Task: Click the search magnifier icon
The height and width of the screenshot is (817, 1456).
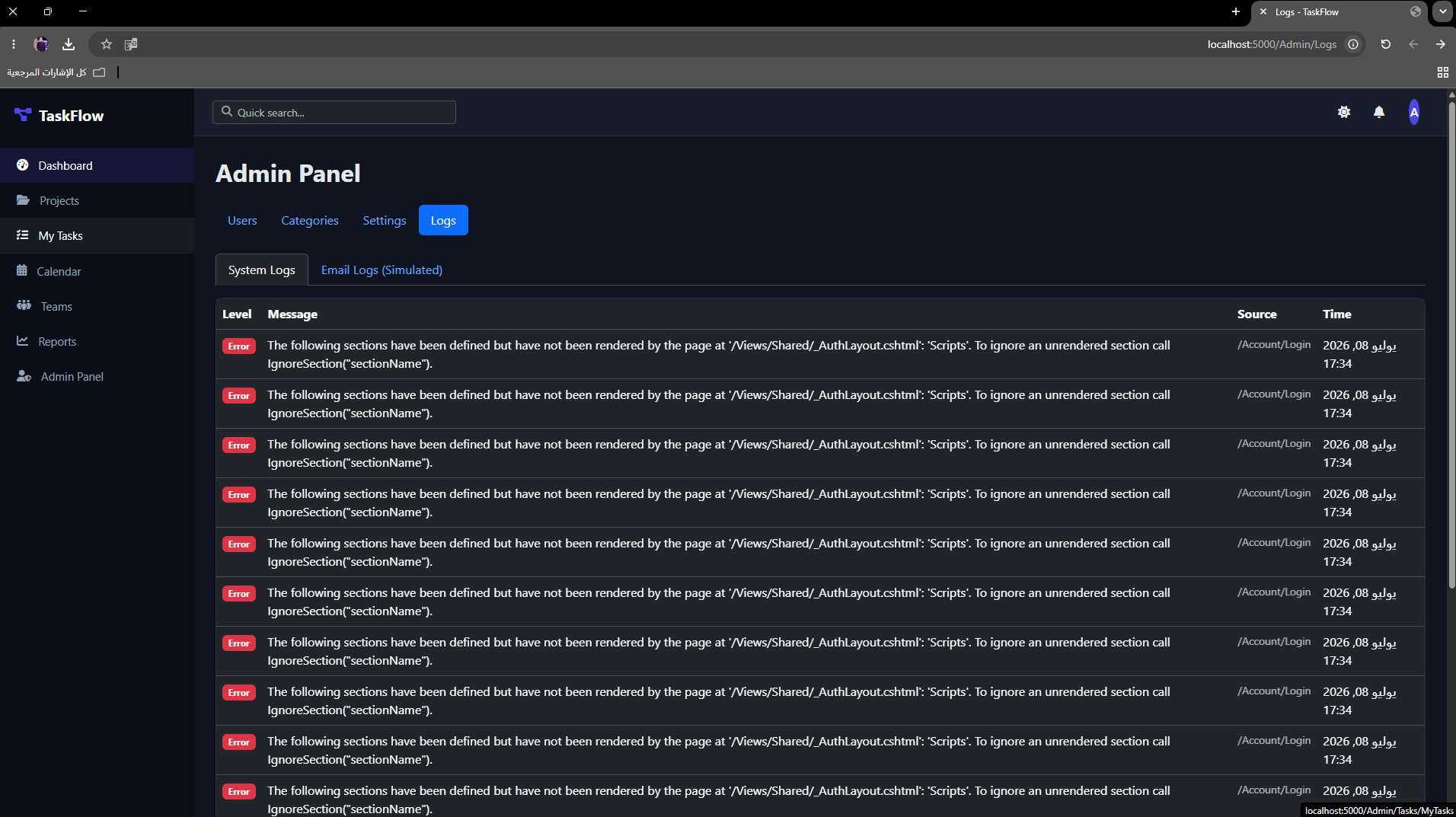Action: 227,112
